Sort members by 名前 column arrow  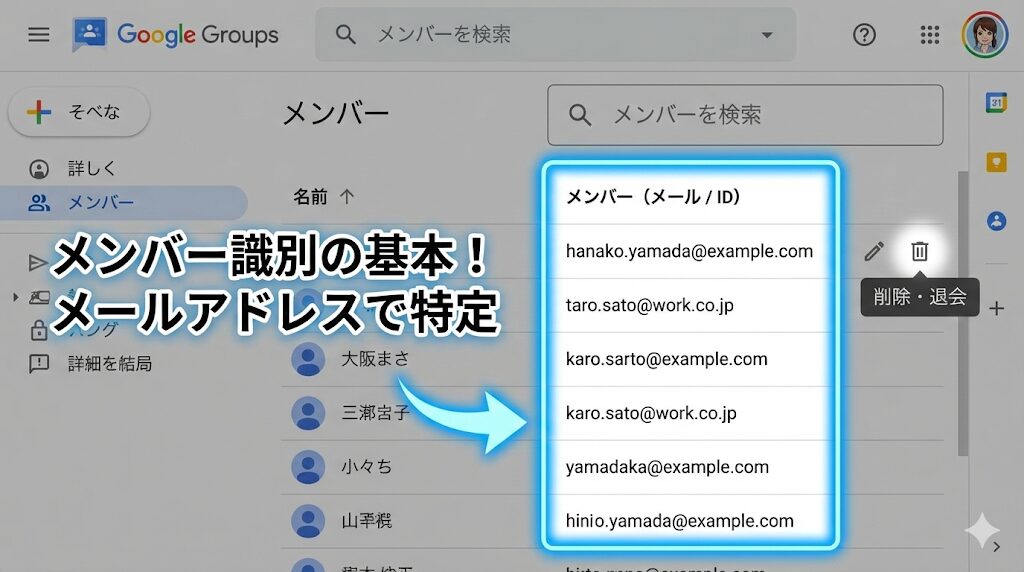click(347, 197)
